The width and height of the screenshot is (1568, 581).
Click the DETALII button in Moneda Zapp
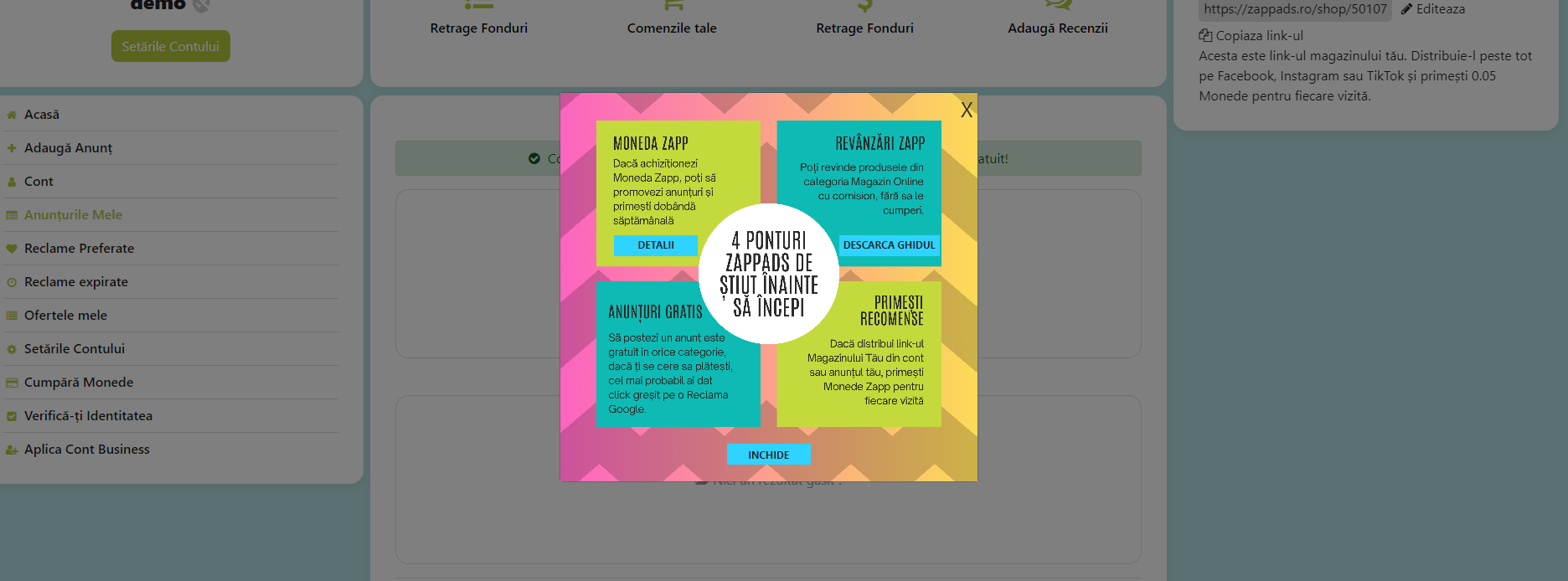pyautogui.click(x=655, y=245)
